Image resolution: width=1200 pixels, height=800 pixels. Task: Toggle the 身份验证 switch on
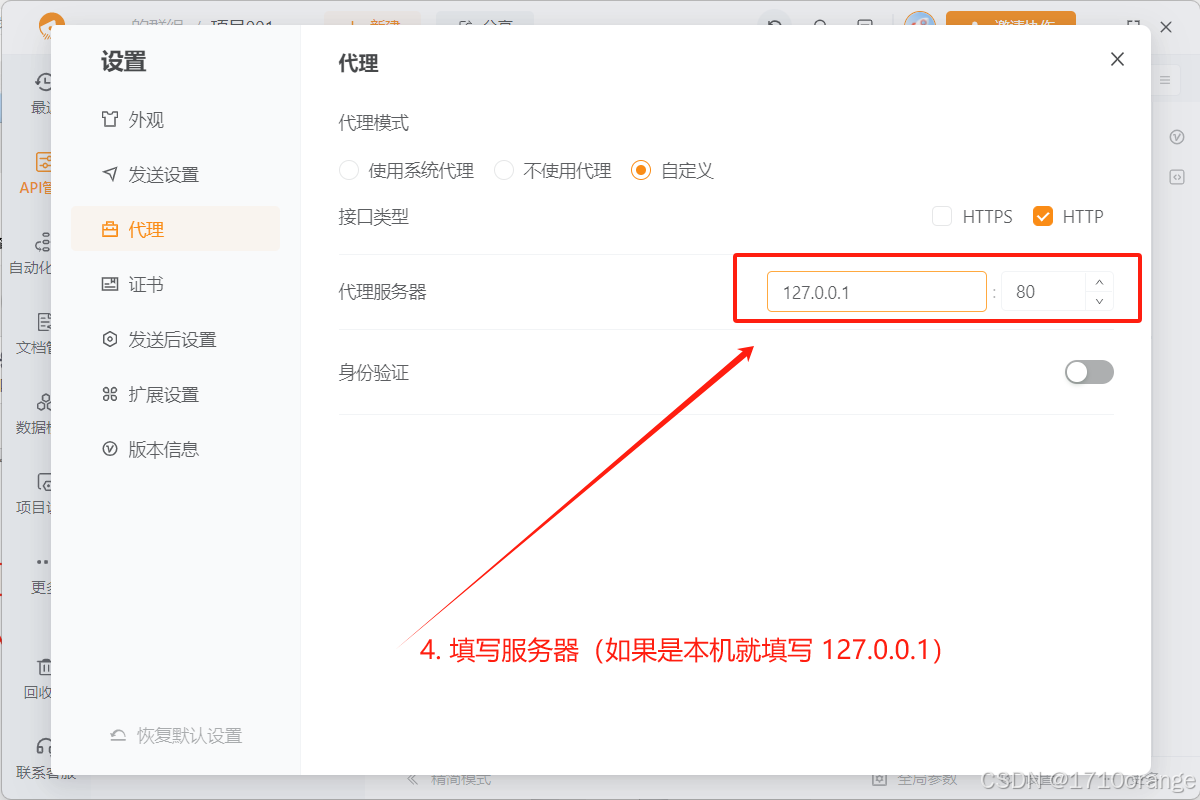click(1089, 372)
